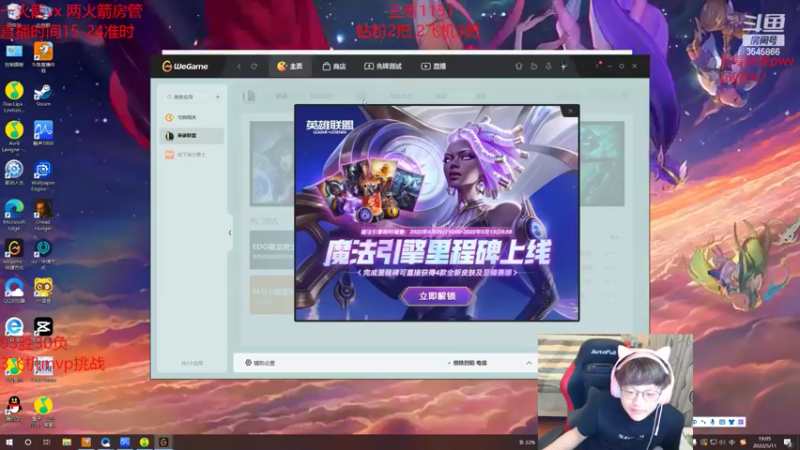Open Dread Hunger desktop shortcut

[x=43, y=215]
